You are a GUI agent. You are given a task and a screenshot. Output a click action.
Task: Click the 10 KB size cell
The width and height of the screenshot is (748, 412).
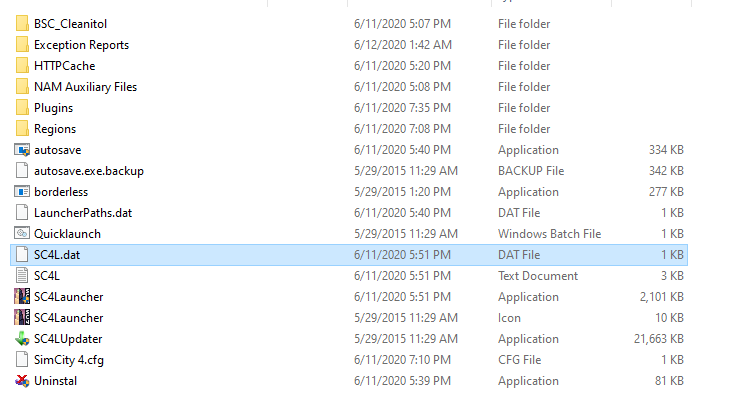click(x=669, y=318)
